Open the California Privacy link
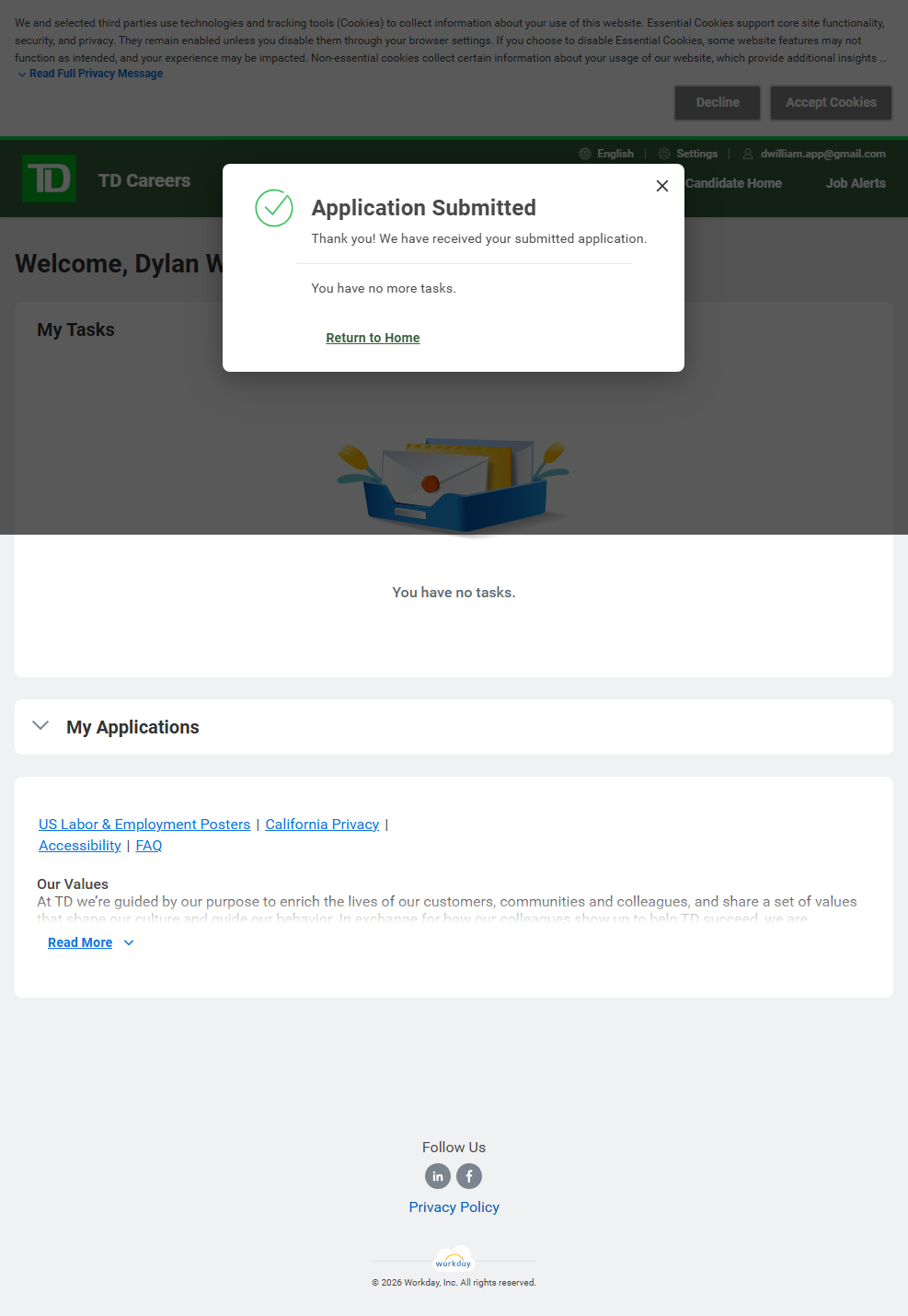This screenshot has width=908, height=1316. [x=322, y=825]
